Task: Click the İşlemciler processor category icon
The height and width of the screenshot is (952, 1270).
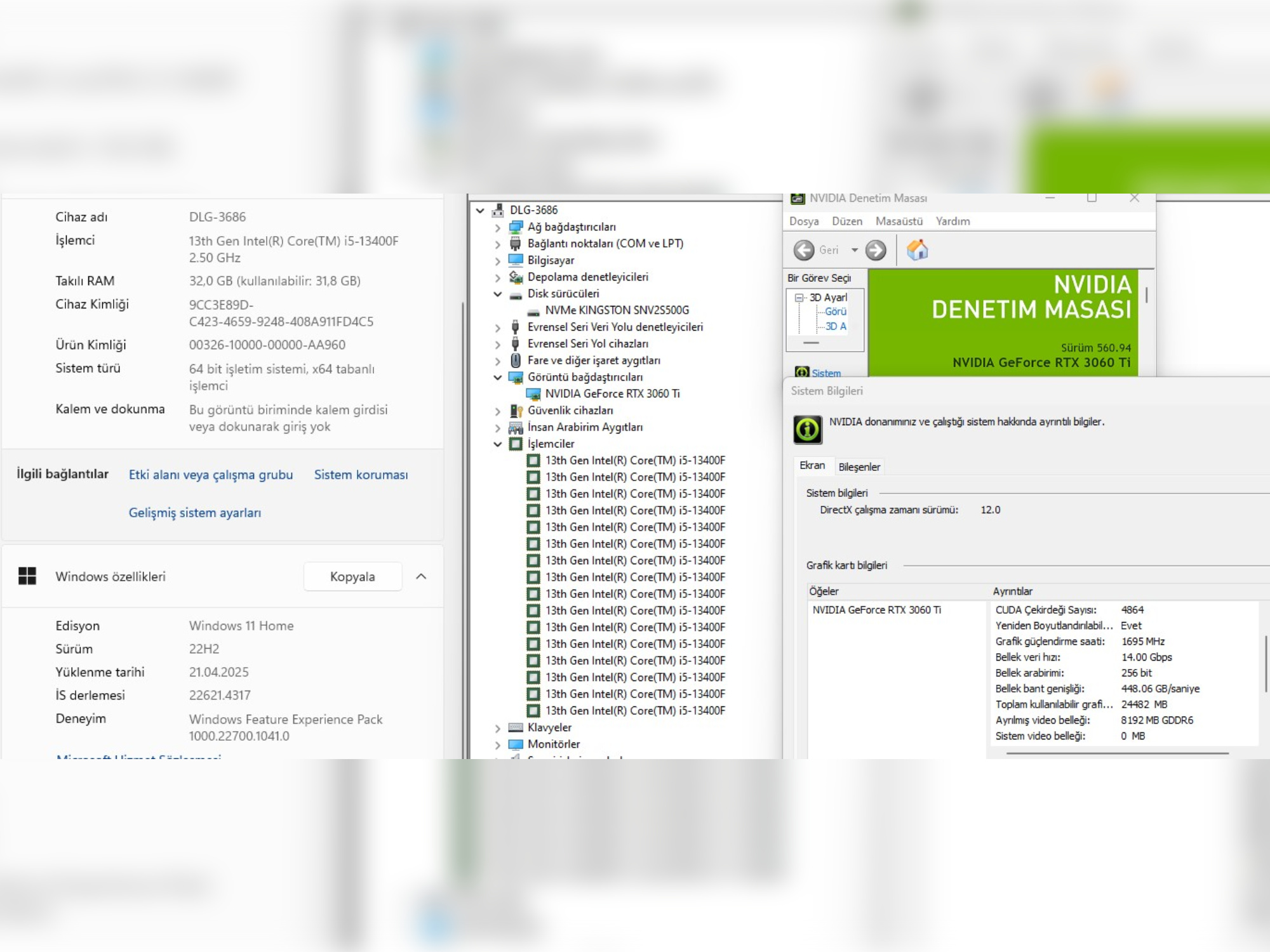Action: coord(516,444)
